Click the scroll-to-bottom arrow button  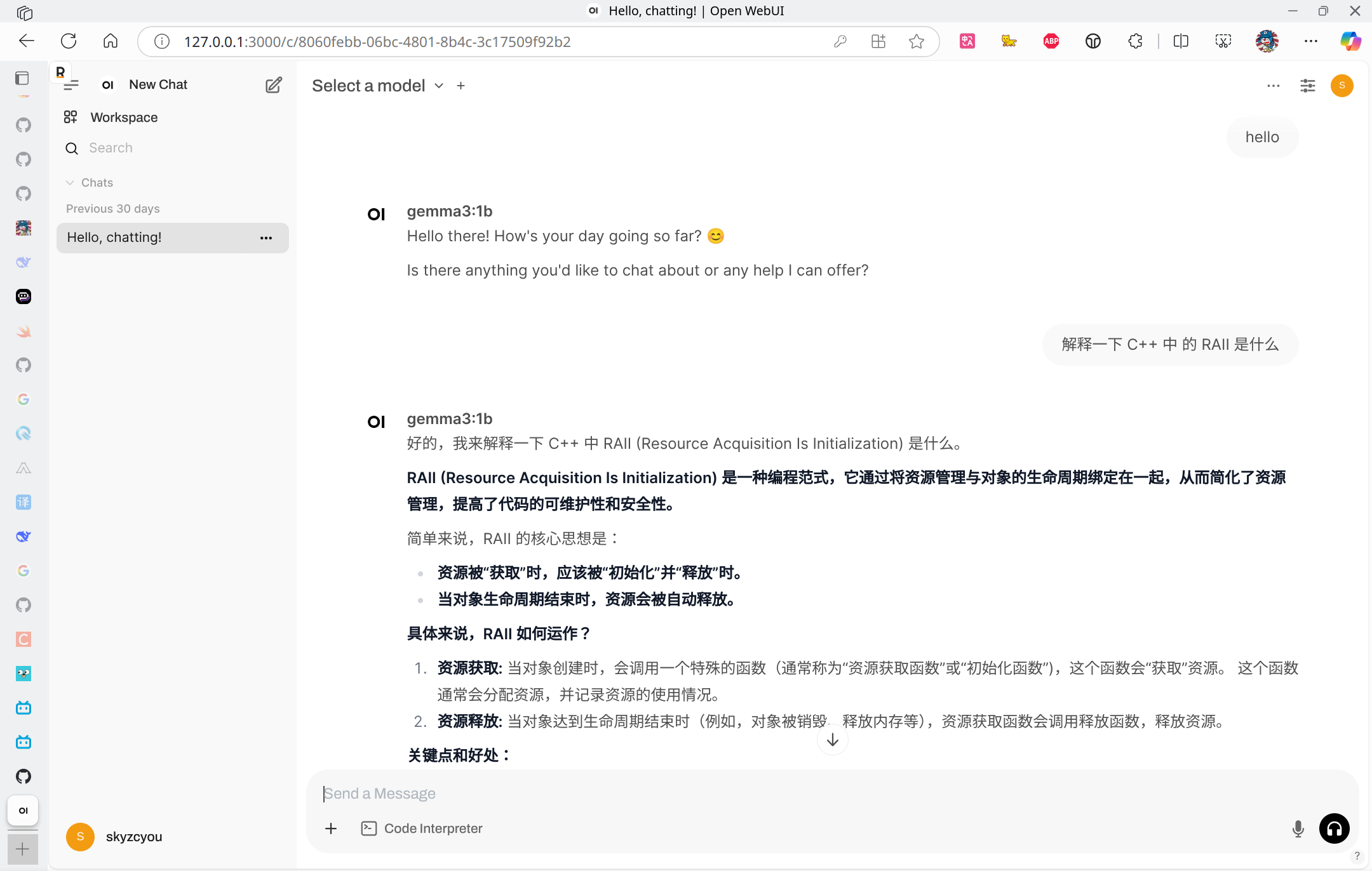832,740
